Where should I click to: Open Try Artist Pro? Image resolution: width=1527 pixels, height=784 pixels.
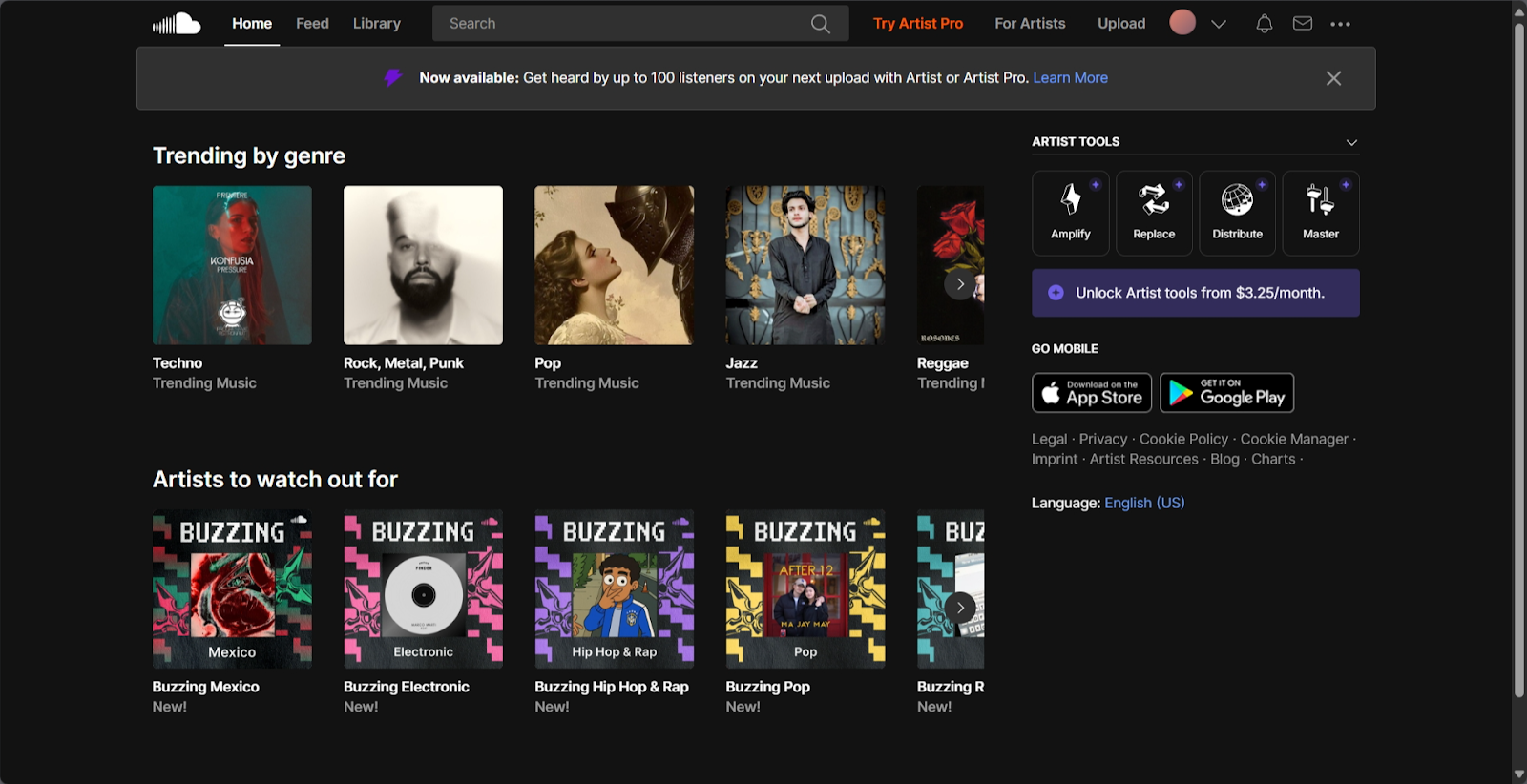pyautogui.click(x=918, y=24)
